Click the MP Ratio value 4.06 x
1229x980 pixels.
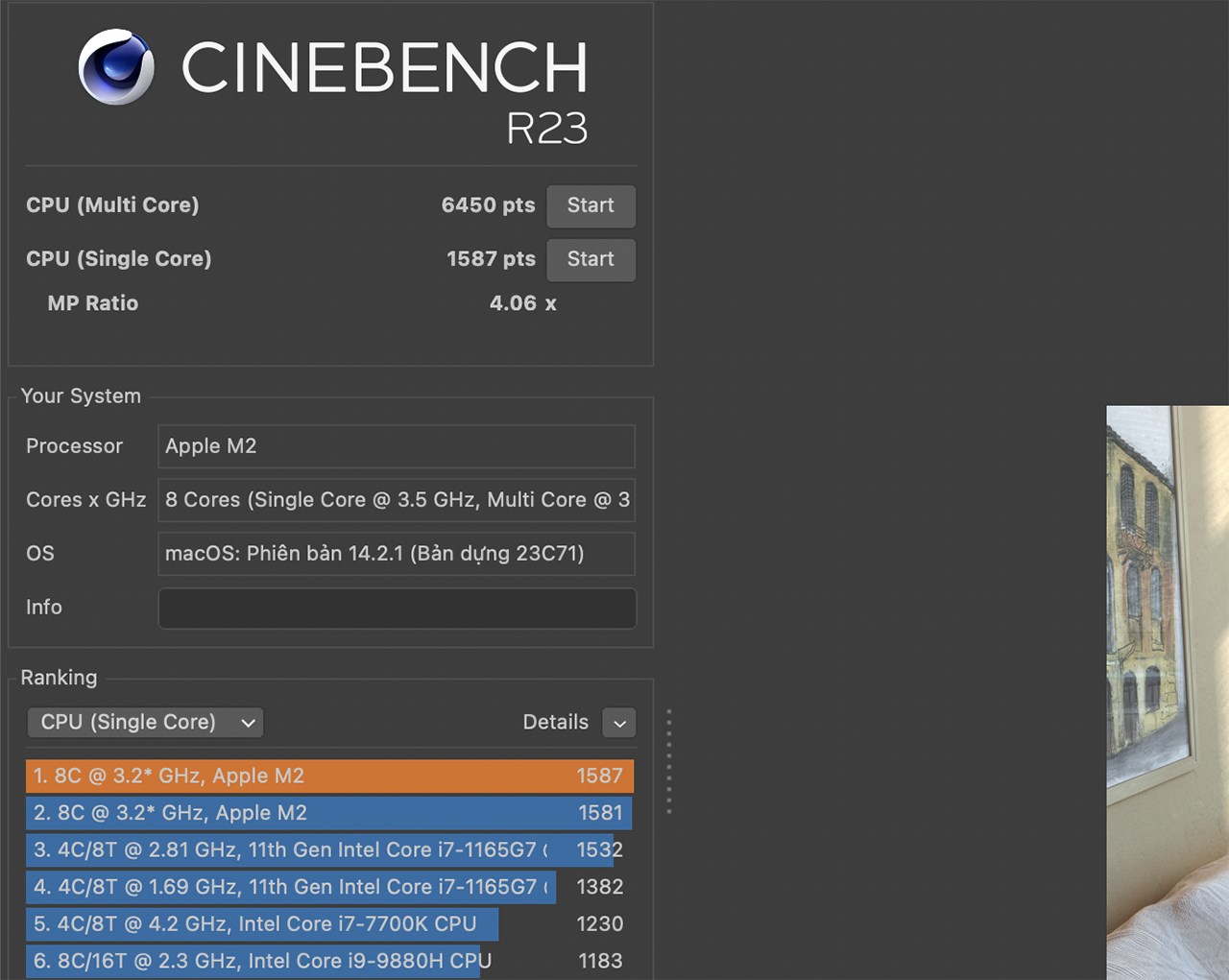tap(521, 303)
